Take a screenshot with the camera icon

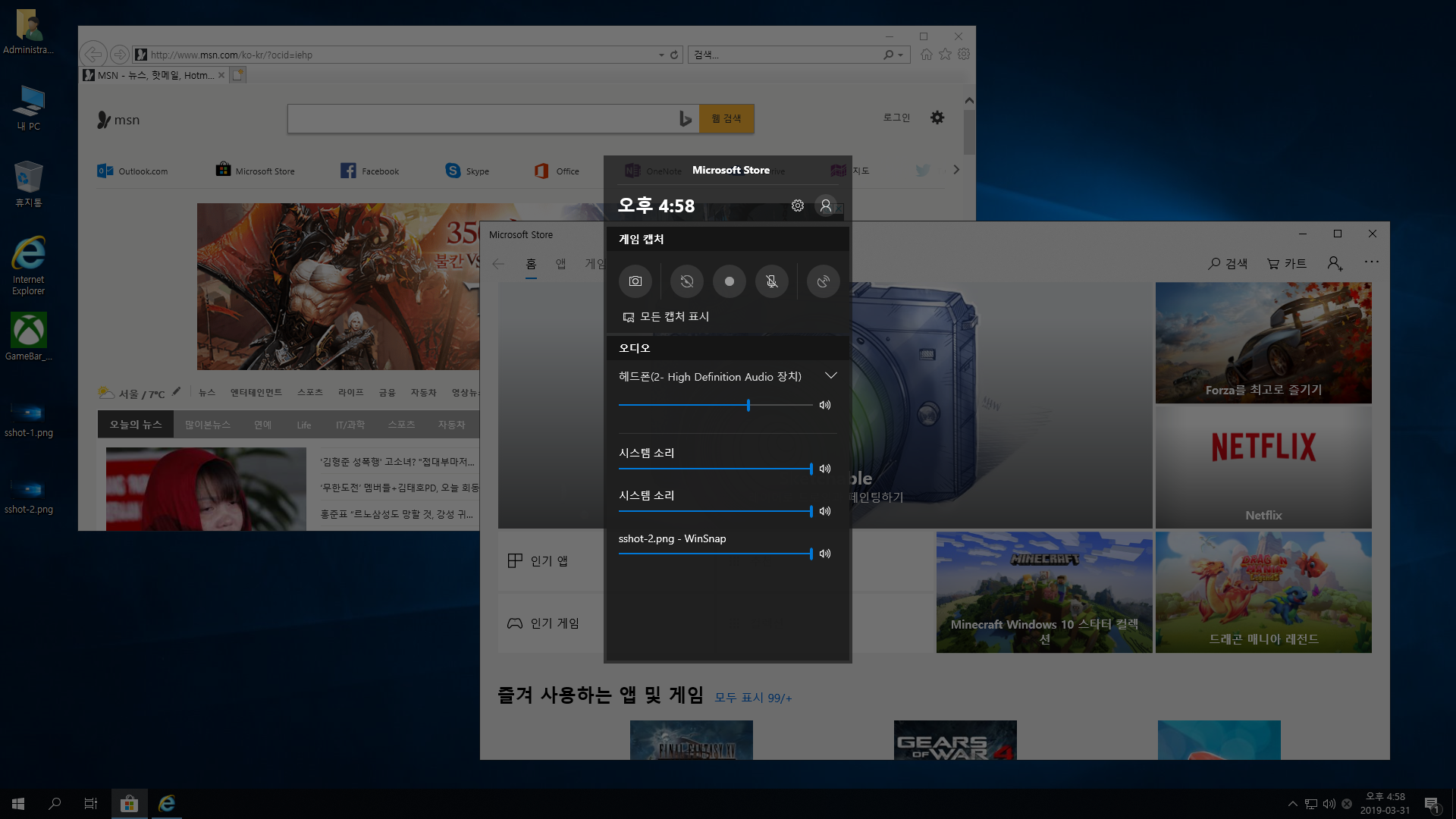[x=635, y=281]
